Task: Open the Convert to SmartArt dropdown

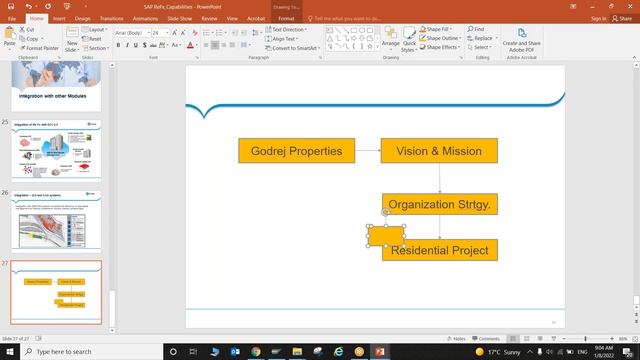Action: point(293,48)
